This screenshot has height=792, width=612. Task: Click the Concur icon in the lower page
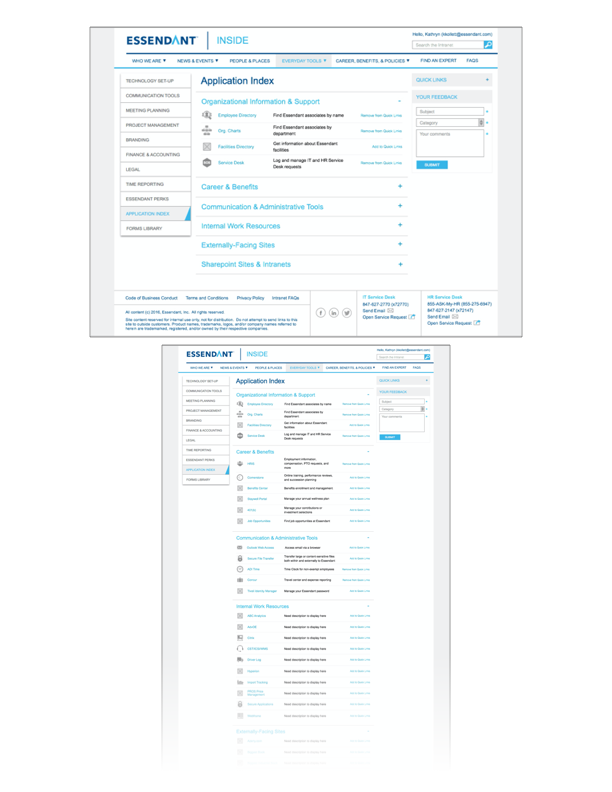pos(240,580)
